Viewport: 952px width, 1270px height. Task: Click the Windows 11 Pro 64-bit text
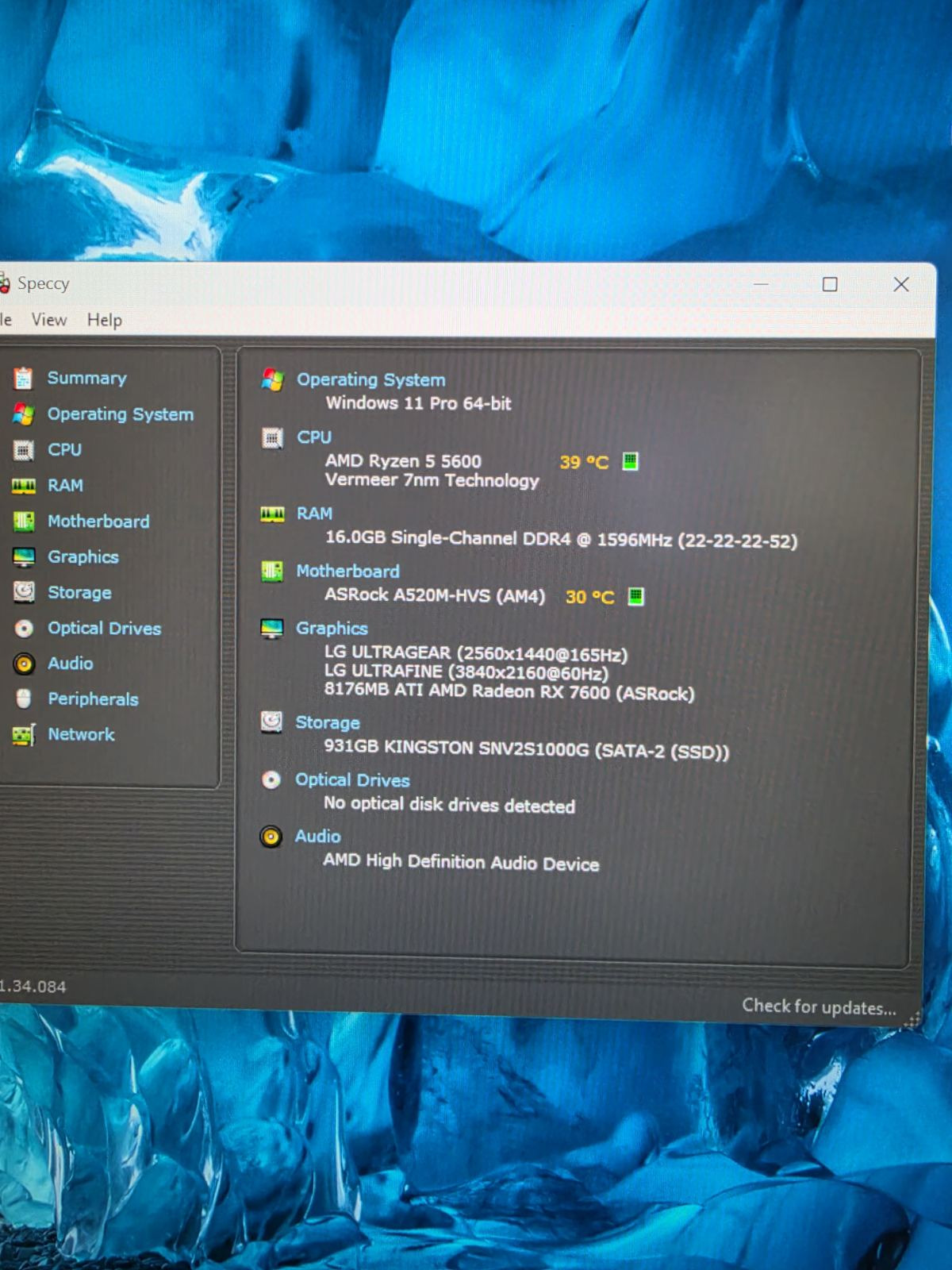pos(418,403)
